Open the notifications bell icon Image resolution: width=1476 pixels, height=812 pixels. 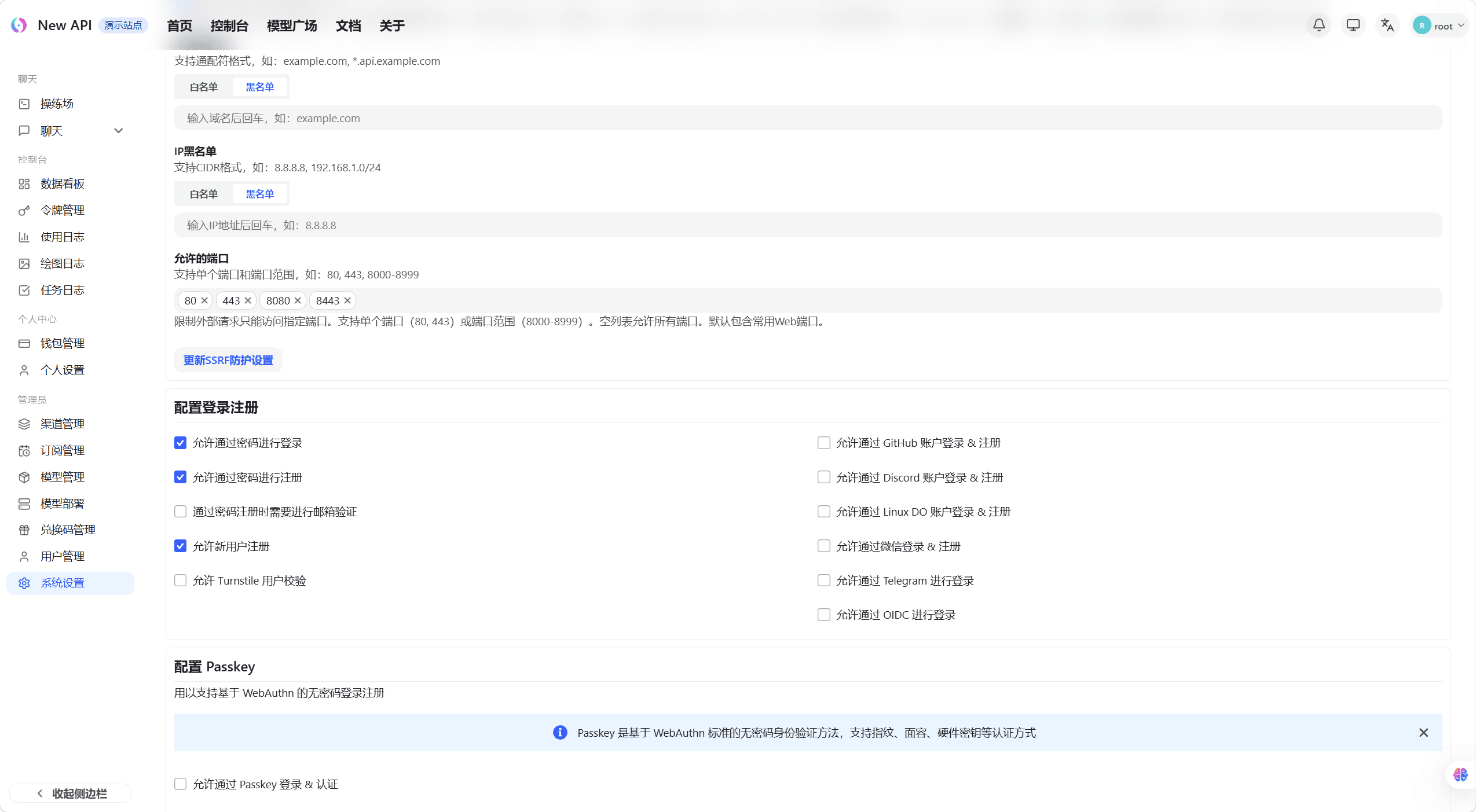click(x=1318, y=25)
